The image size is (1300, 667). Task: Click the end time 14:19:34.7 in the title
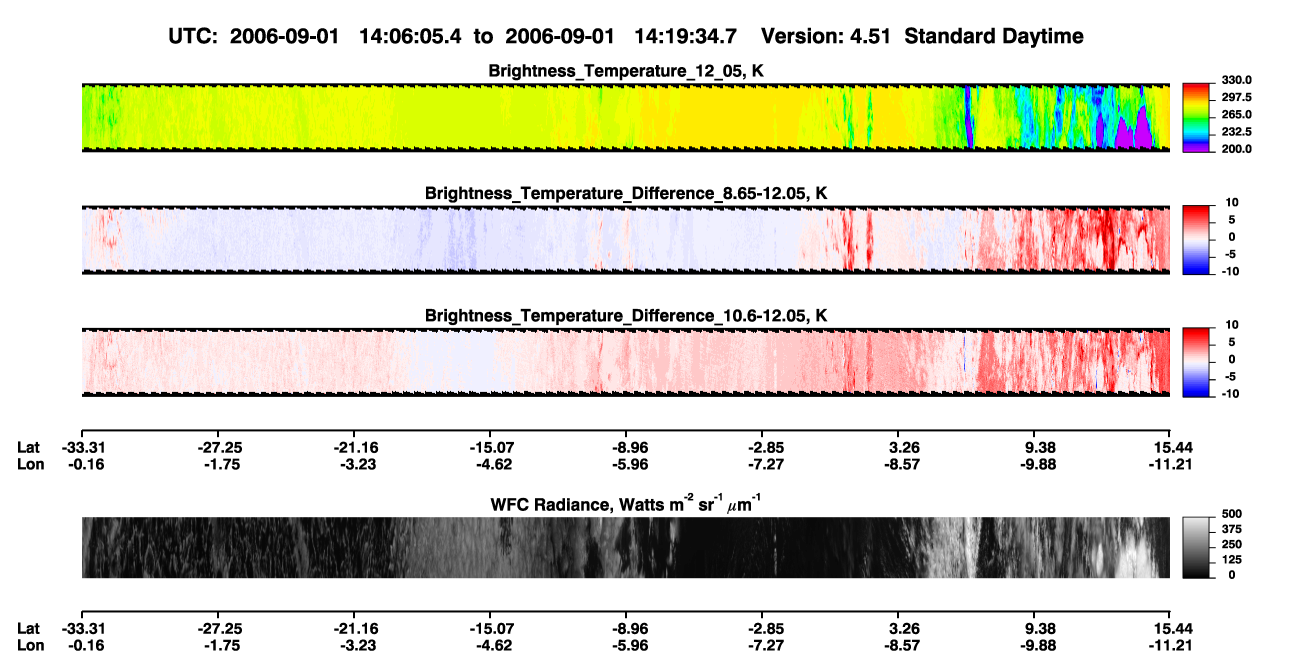685,36
